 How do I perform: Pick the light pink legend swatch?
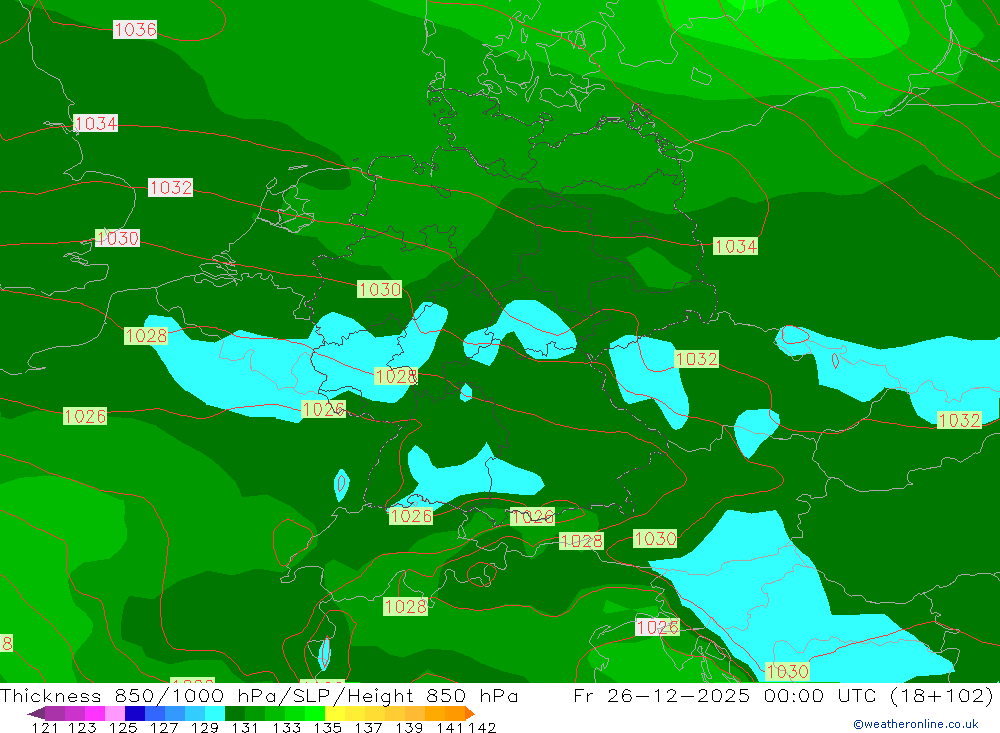[114, 713]
